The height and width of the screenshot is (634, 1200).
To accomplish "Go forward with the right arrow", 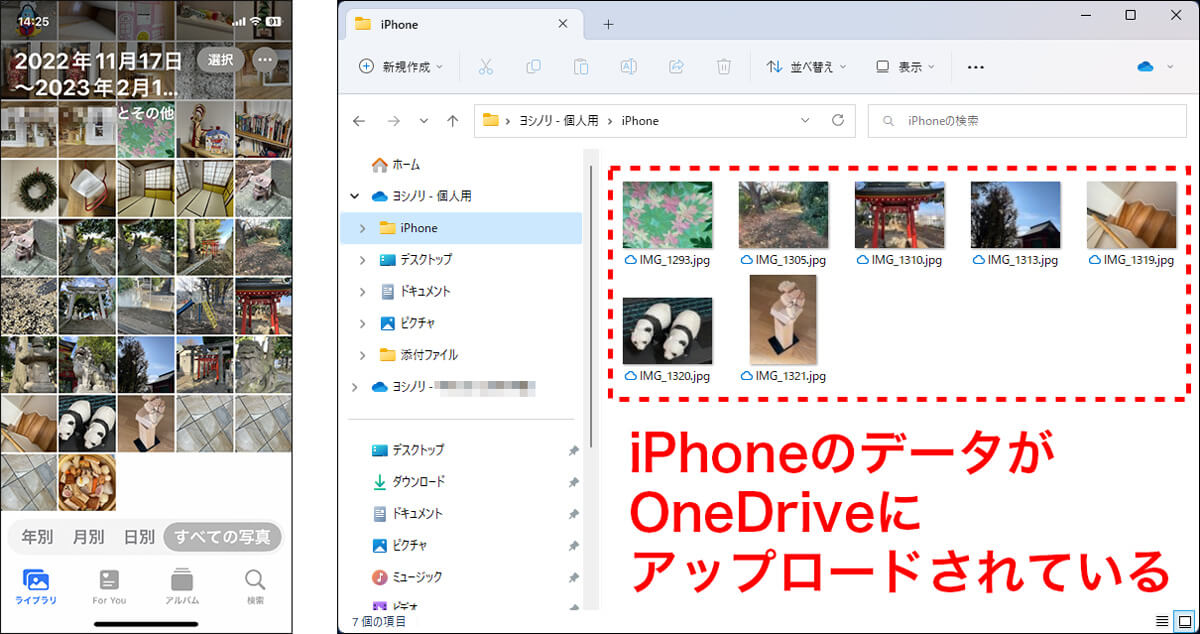I will coord(393,121).
